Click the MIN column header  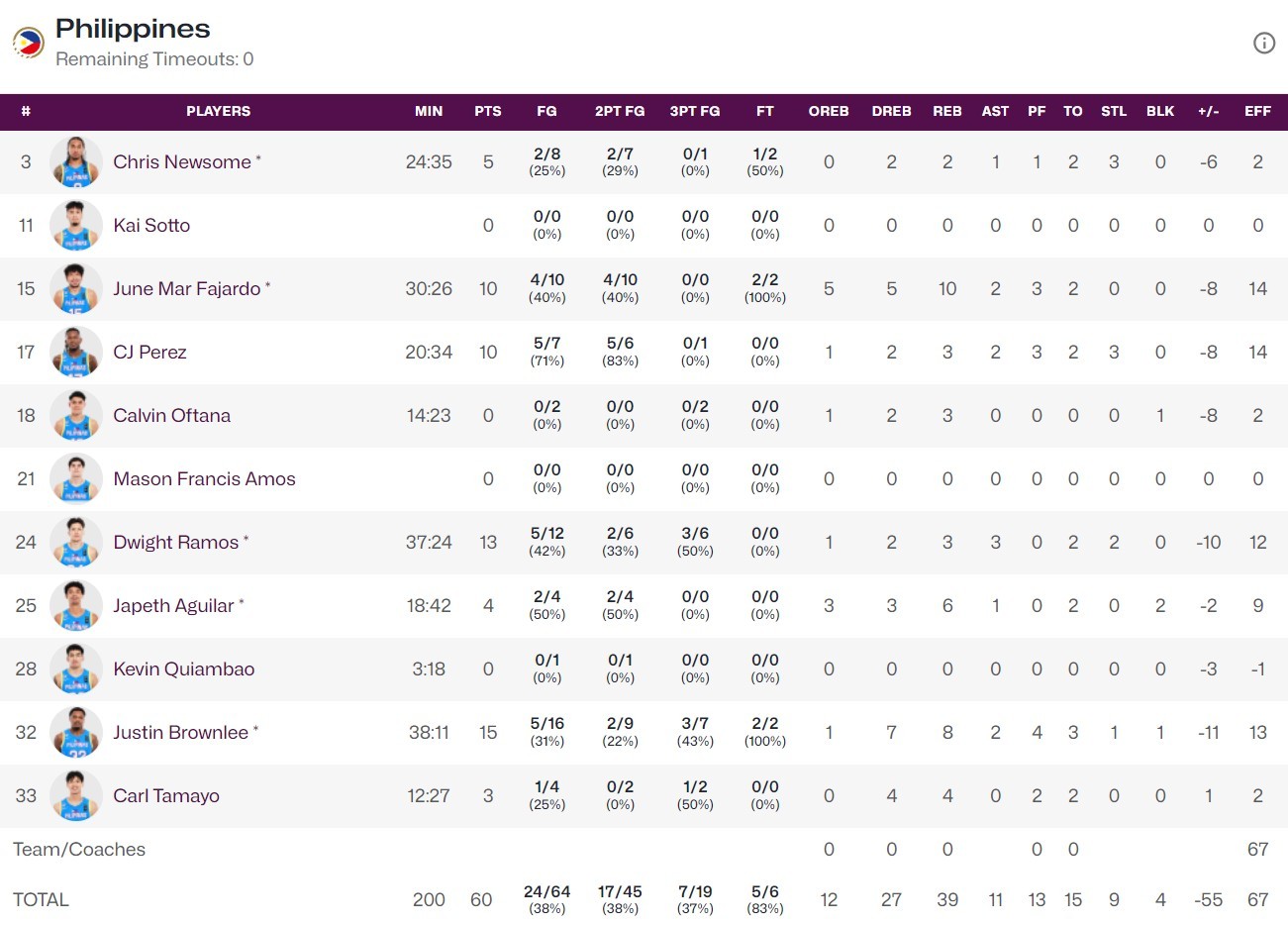[x=429, y=111]
